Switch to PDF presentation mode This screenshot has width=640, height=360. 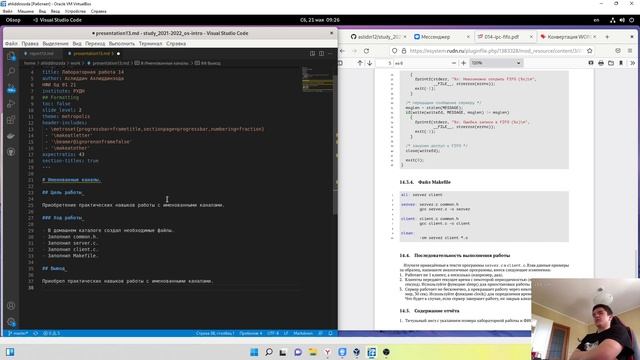[x=591, y=63]
